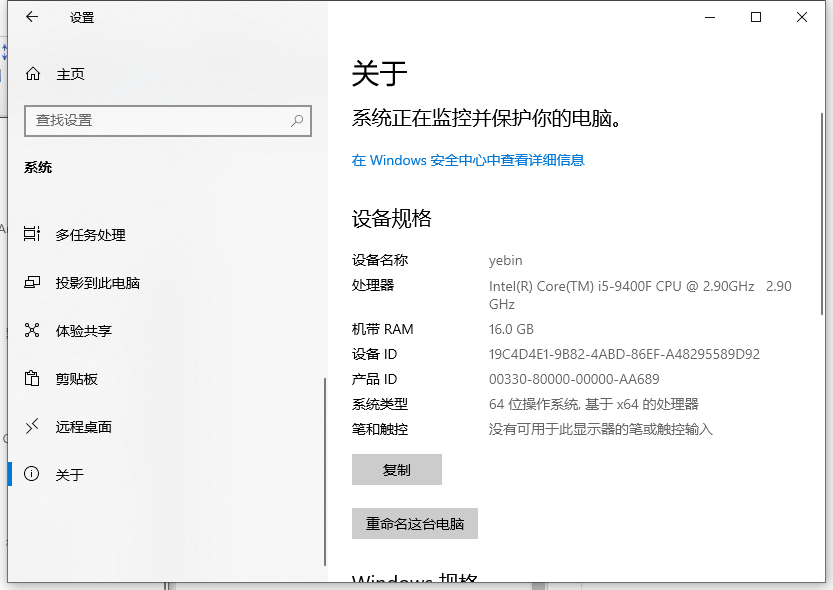This screenshot has width=833, height=590.
Task: Open 剪贴板 via its clipboard icon
Action: coord(31,379)
